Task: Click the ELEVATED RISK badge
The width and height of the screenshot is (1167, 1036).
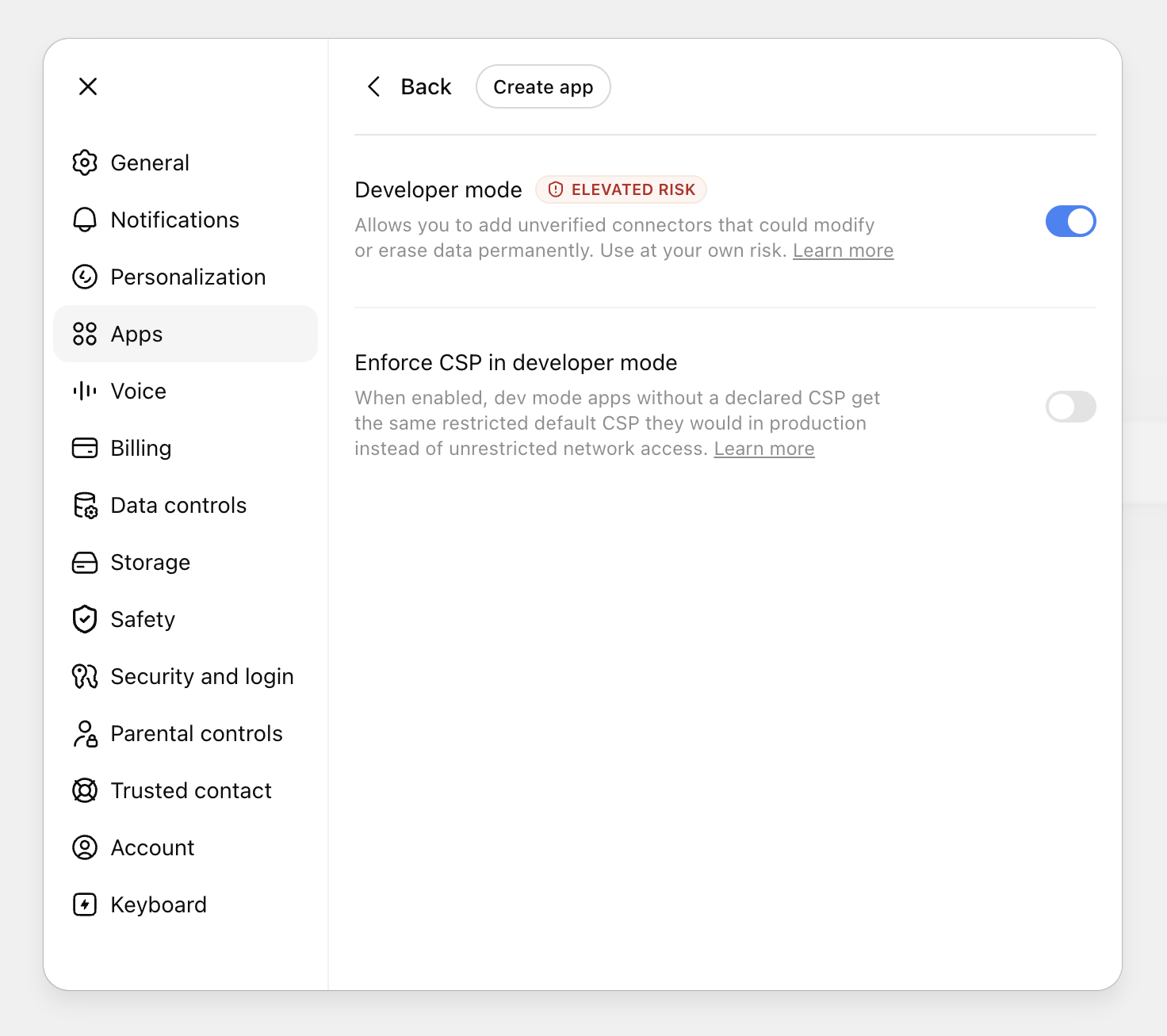Action: (x=621, y=189)
